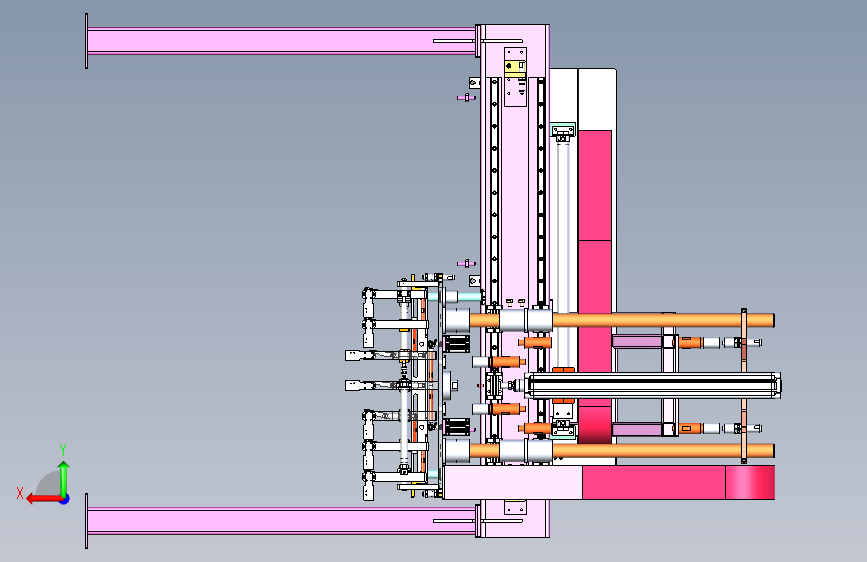The image size is (867, 562).
Task: Select the tall magenta panel right of column
Action: (595, 286)
